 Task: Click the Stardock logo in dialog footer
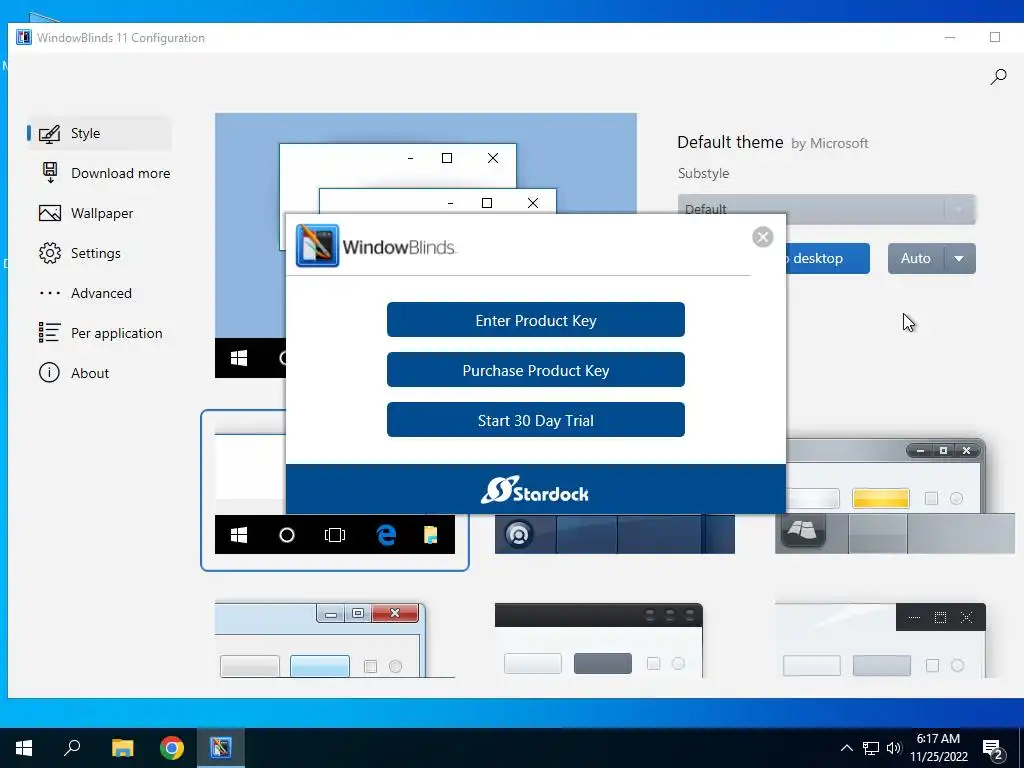(x=535, y=490)
